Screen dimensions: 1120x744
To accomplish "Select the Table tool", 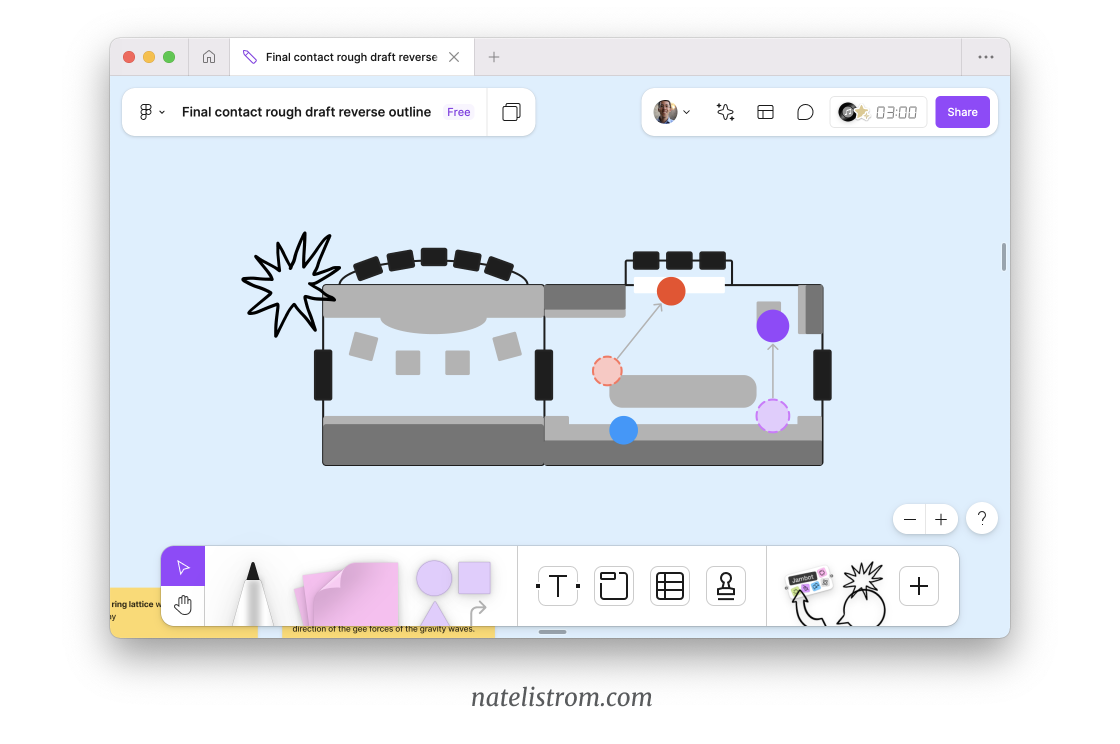I will (x=670, y=586).
